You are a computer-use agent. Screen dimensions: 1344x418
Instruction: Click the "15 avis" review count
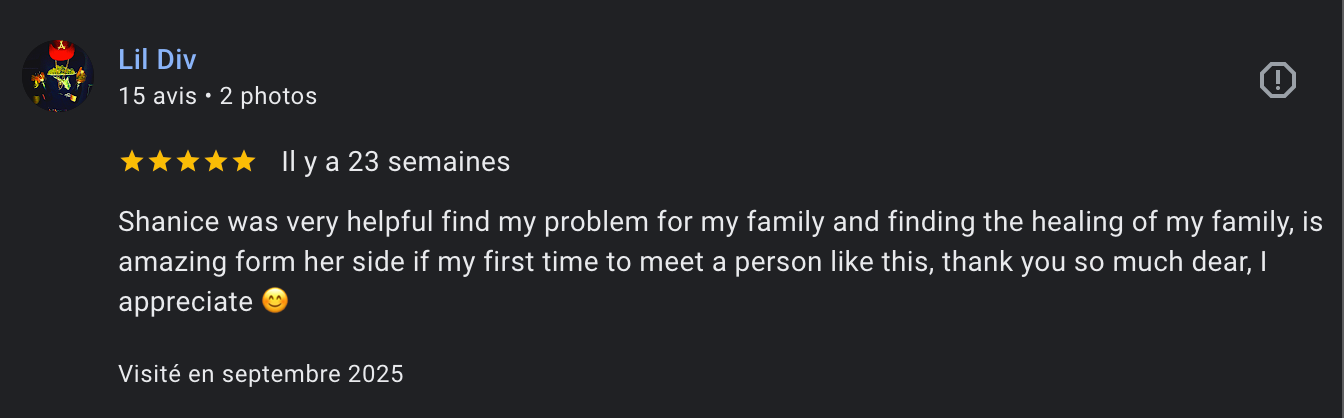click(x=158, y=96)
